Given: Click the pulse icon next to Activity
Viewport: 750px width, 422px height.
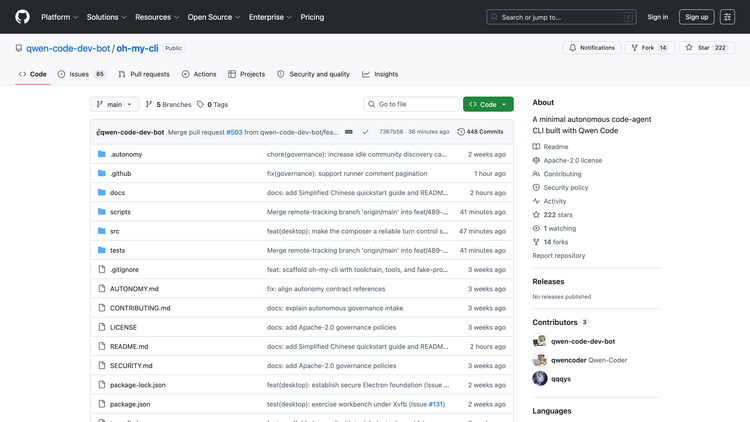Looking at the screenshot, I should coord(536,201).
